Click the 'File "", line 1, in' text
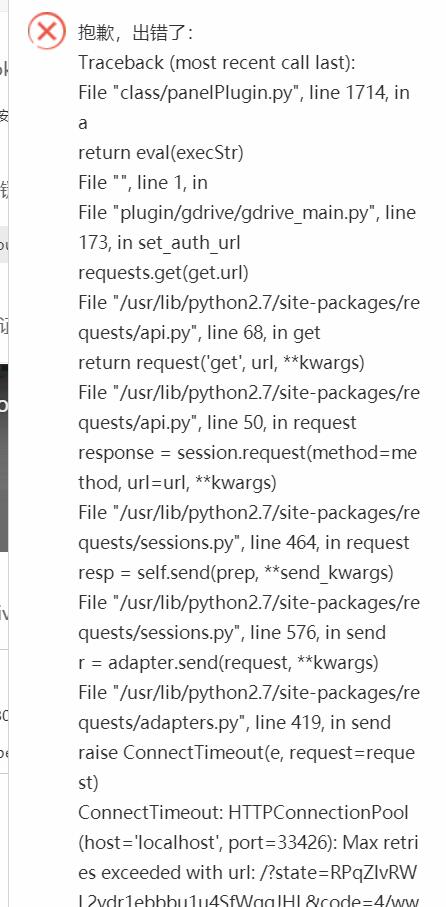The image size is (446, 907). [143, 183]
